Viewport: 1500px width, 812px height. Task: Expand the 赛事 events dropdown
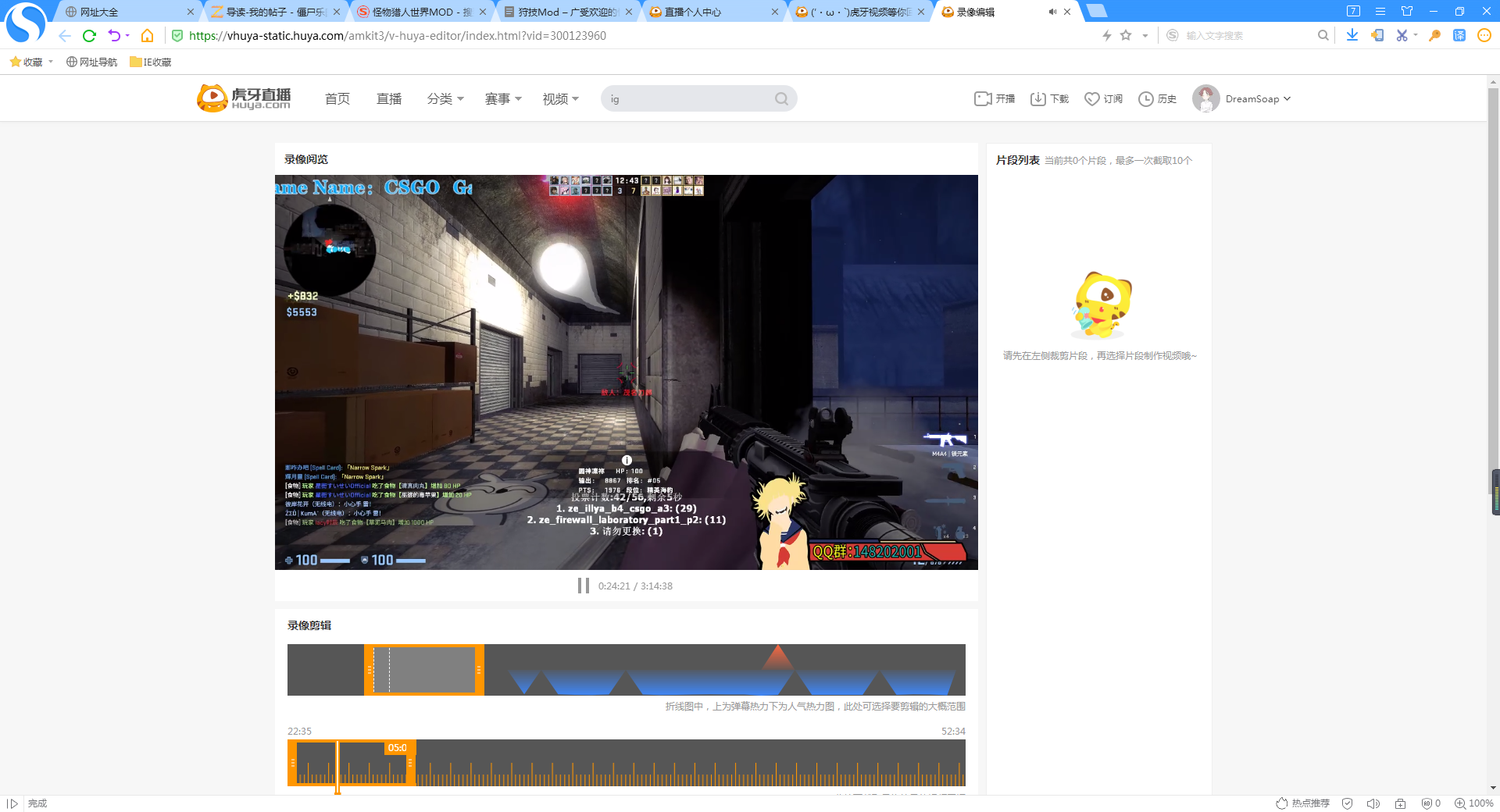[x=503, y=98]
